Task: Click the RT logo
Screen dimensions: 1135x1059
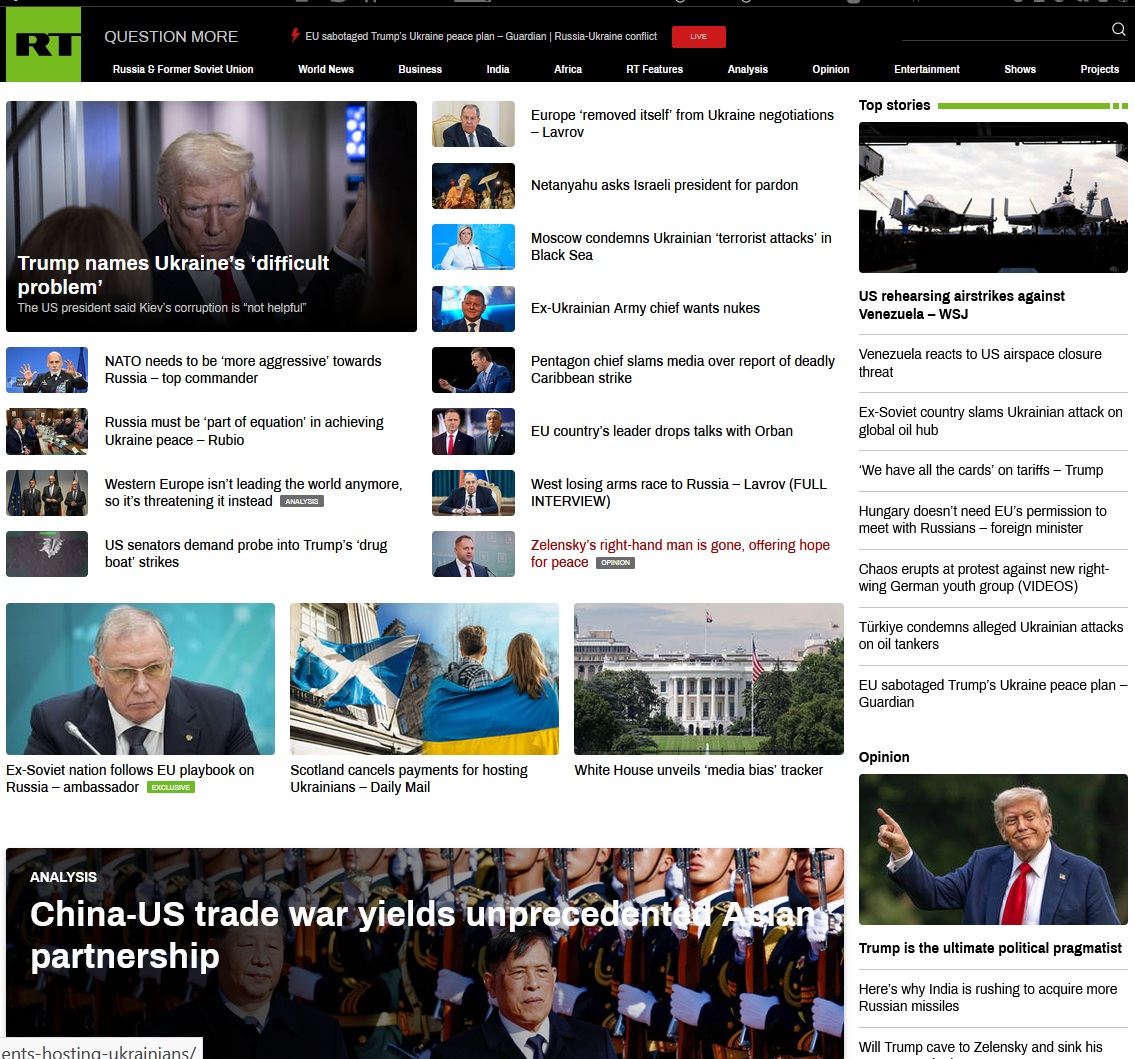Action: point(43,44)
